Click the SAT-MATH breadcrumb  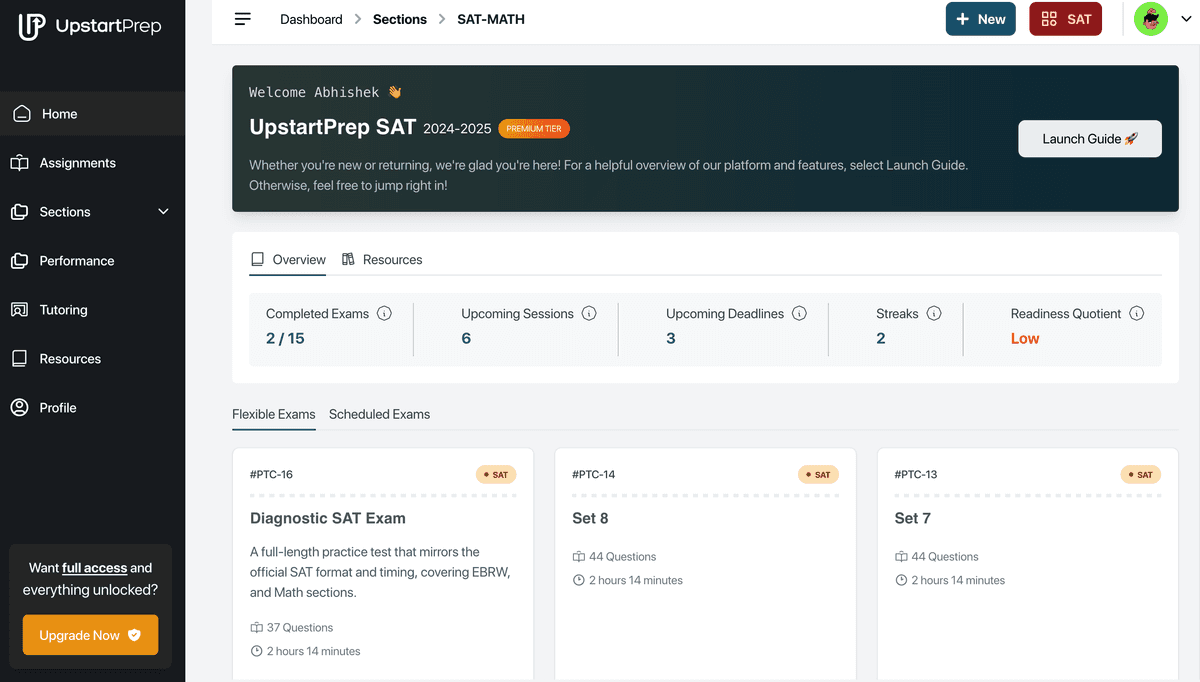491,19
